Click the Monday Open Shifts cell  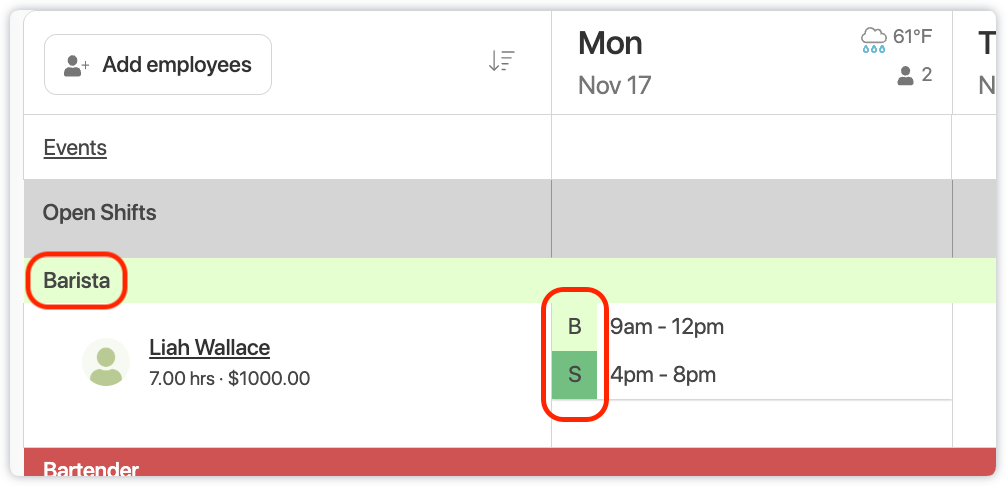coord(751,218)
